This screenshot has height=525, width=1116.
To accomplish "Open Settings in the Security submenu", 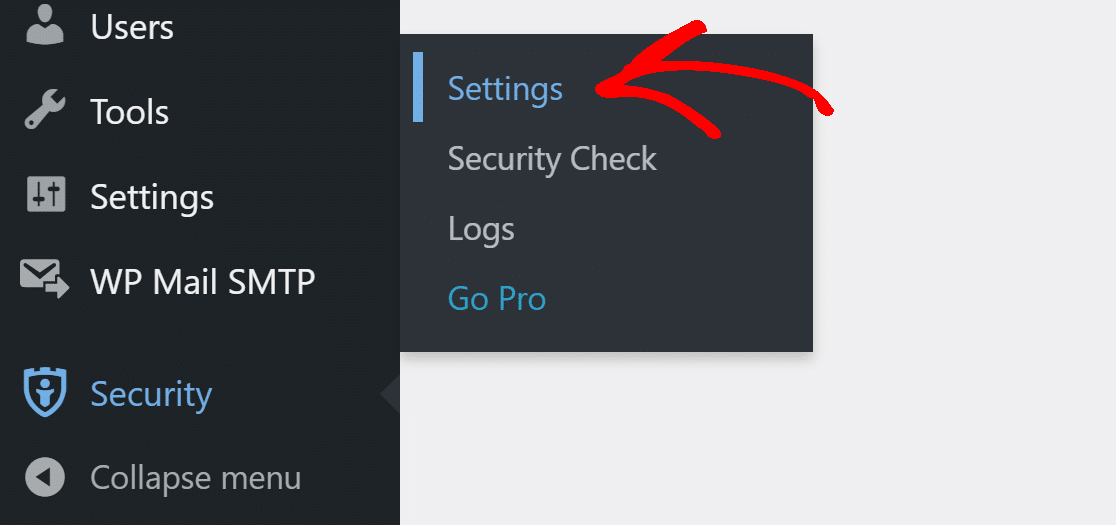I will pyautogui.click(x=505, y=90).
